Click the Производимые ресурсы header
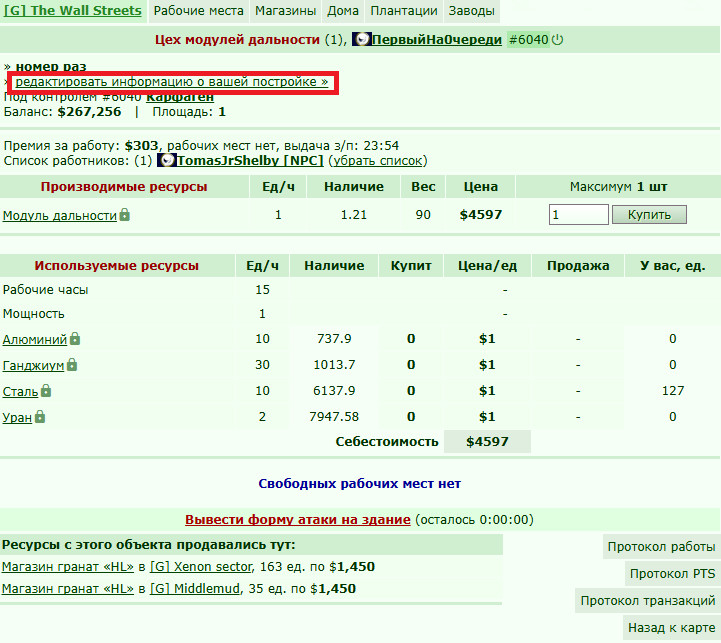721x643 pixels. [124, 187]
